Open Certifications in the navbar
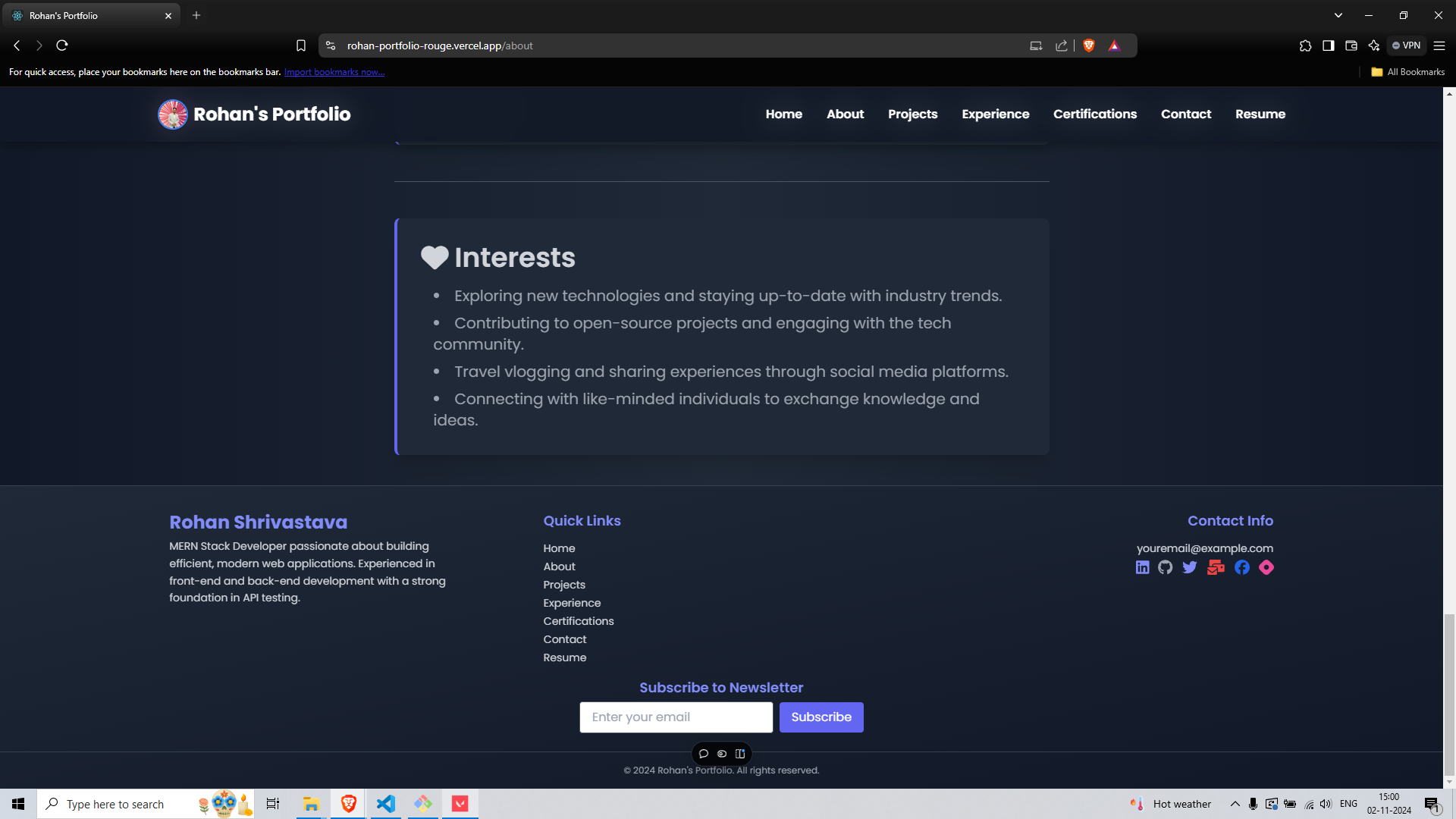The width and height of the screenshot is (1456, 819). point(1094,114)
